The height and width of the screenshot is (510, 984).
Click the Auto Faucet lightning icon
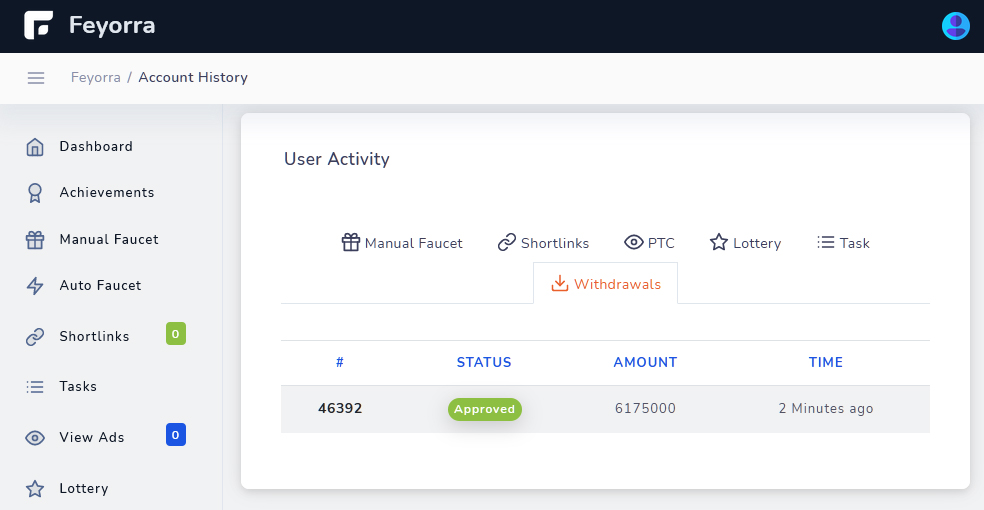tap(35, 286)
